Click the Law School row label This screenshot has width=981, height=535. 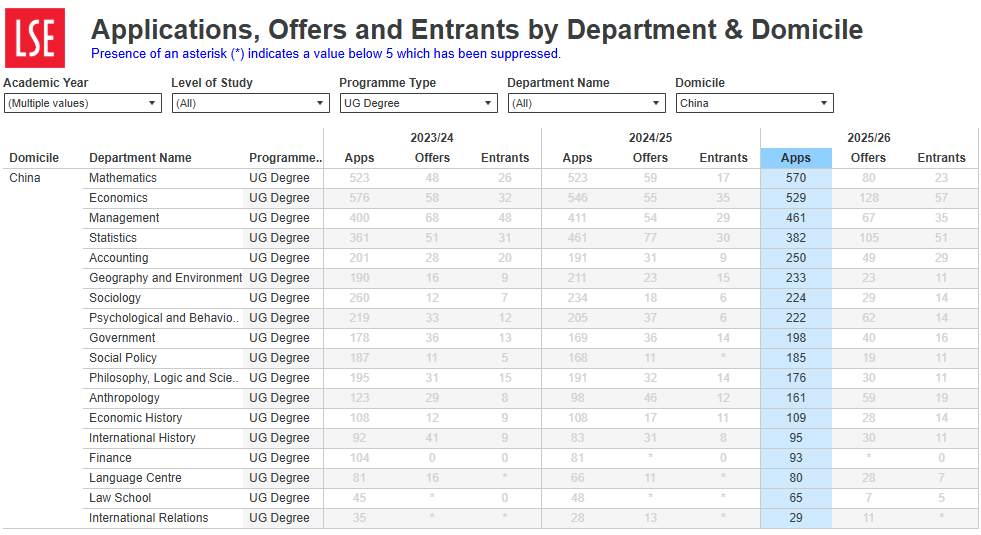(x=120, y=498)
